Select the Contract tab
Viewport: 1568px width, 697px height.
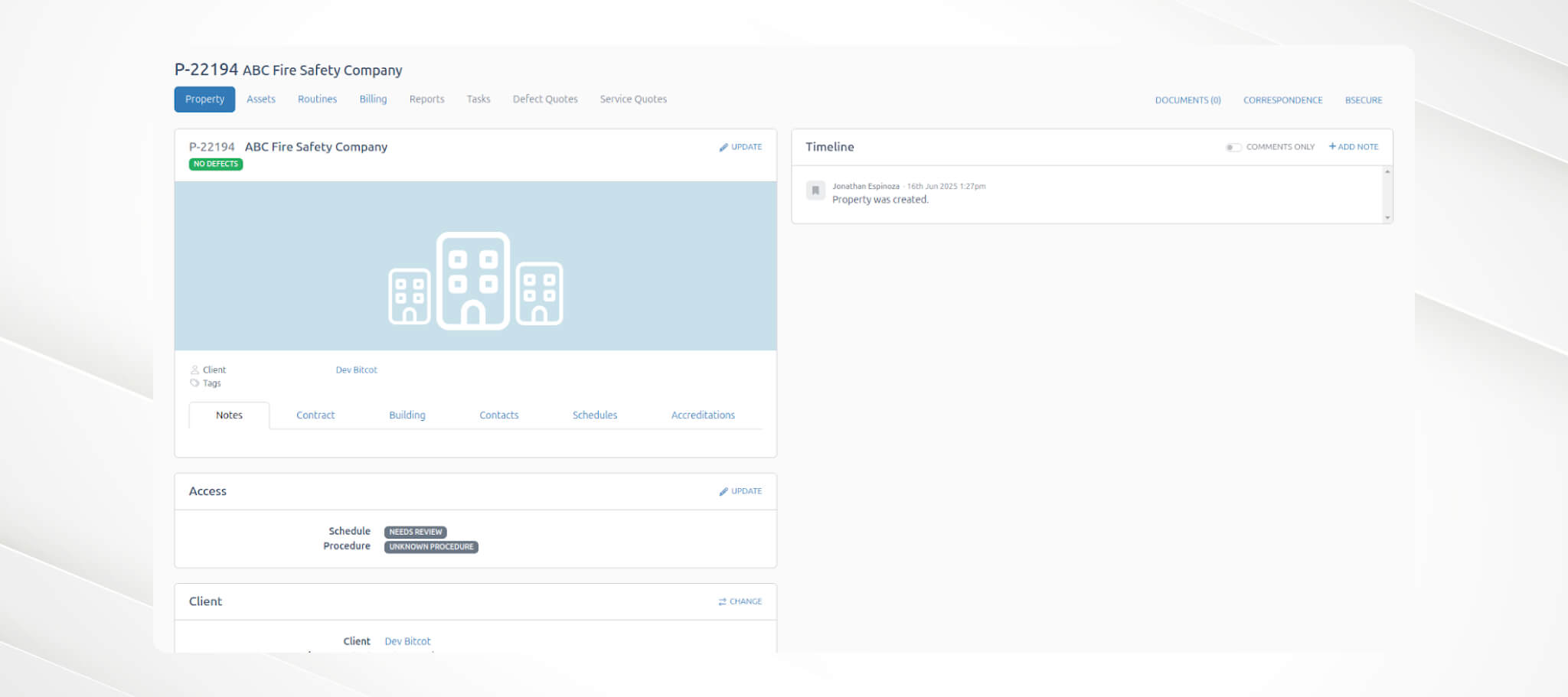(x=315, y=415)
